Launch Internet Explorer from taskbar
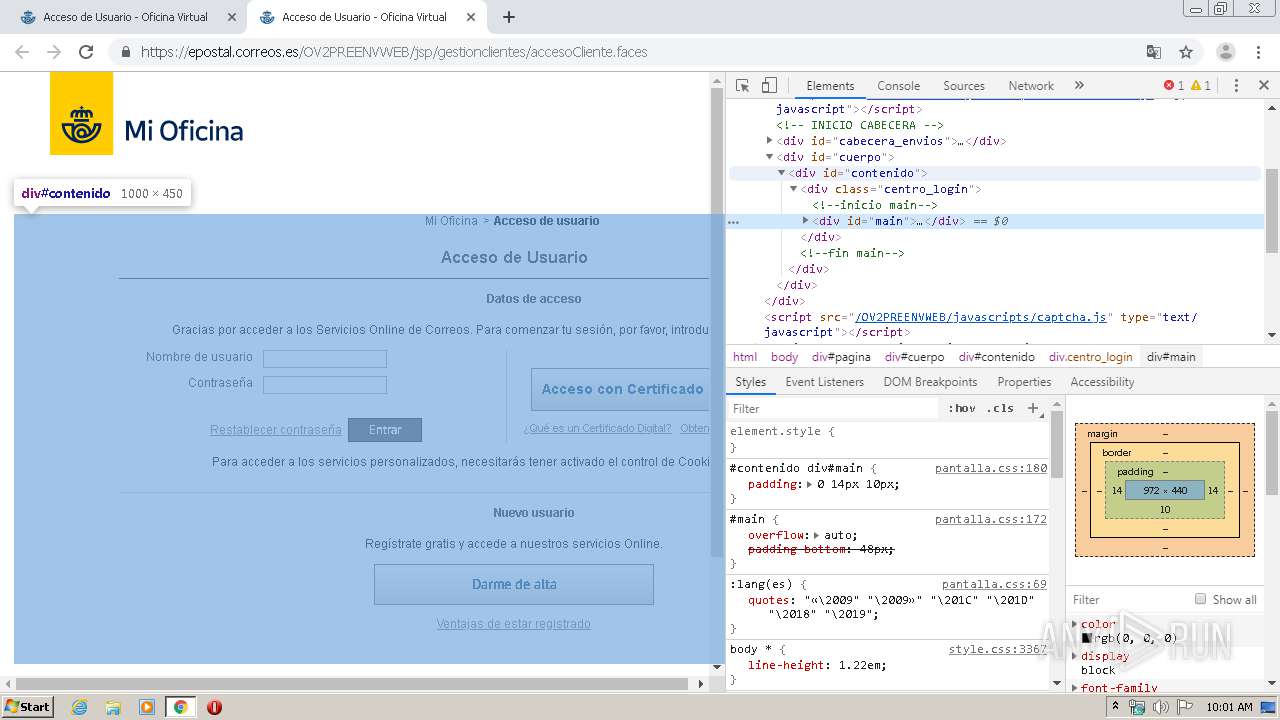Viewport: 1280px width, 720px height. [x=80, y=707]
